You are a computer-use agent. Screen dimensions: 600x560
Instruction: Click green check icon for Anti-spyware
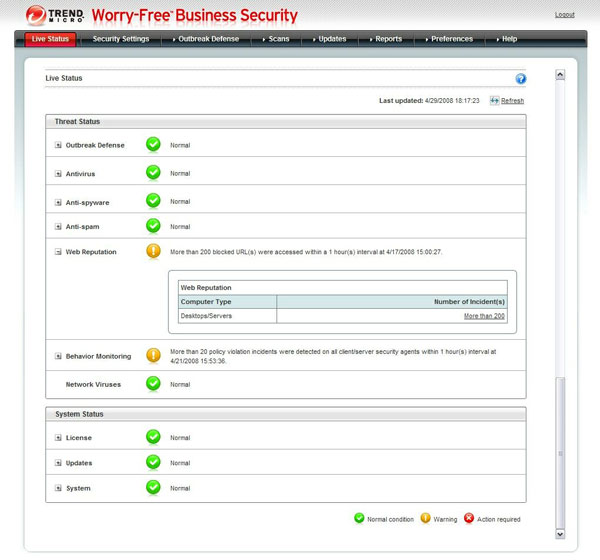tap(153, 201)
